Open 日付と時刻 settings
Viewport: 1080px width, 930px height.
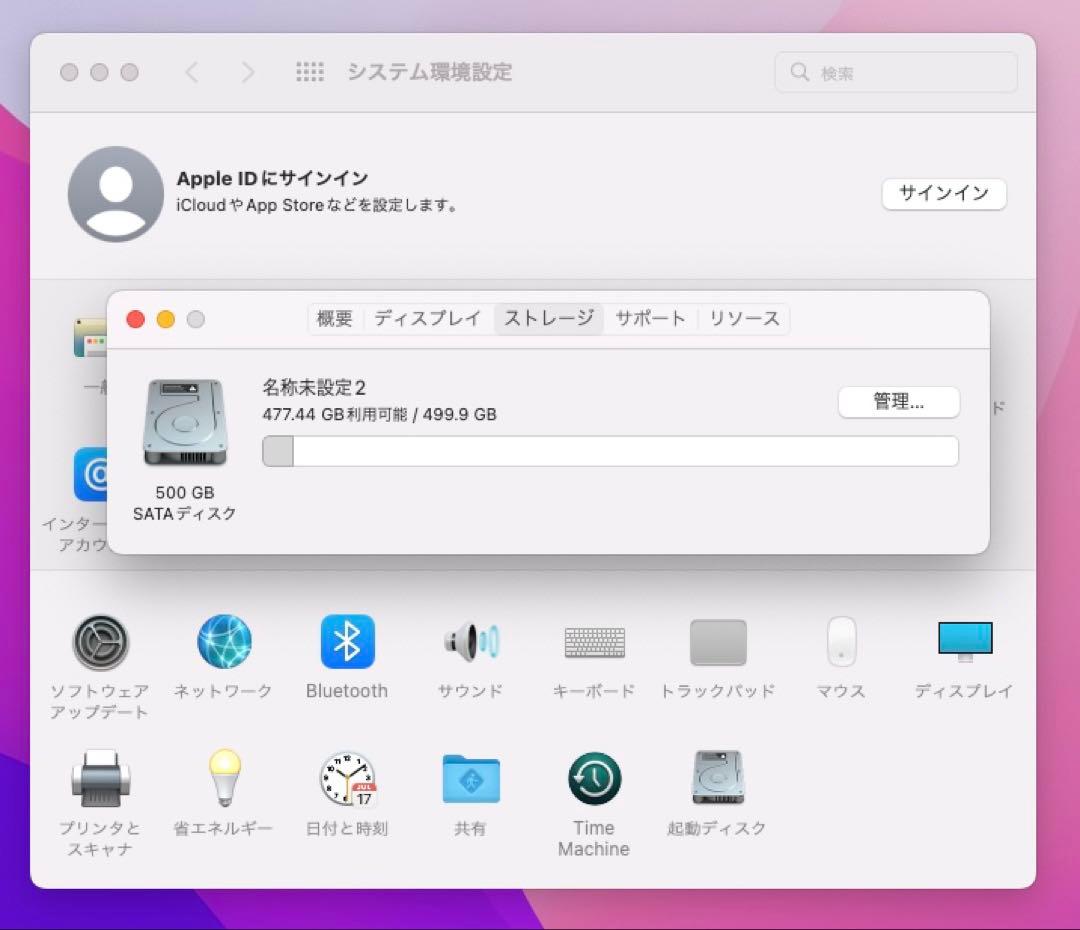347,779
